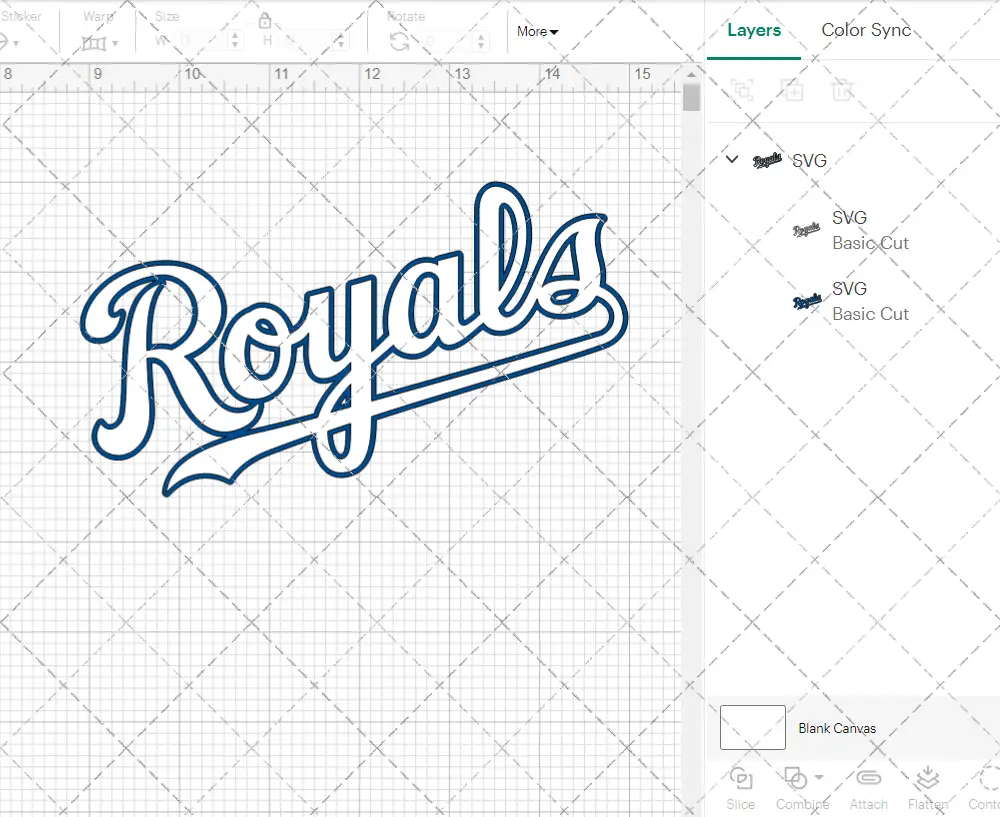The width and height of the screenshot is (1000, 817).
Task: Collapse the SVG group layer
Action: click(732, 159)
